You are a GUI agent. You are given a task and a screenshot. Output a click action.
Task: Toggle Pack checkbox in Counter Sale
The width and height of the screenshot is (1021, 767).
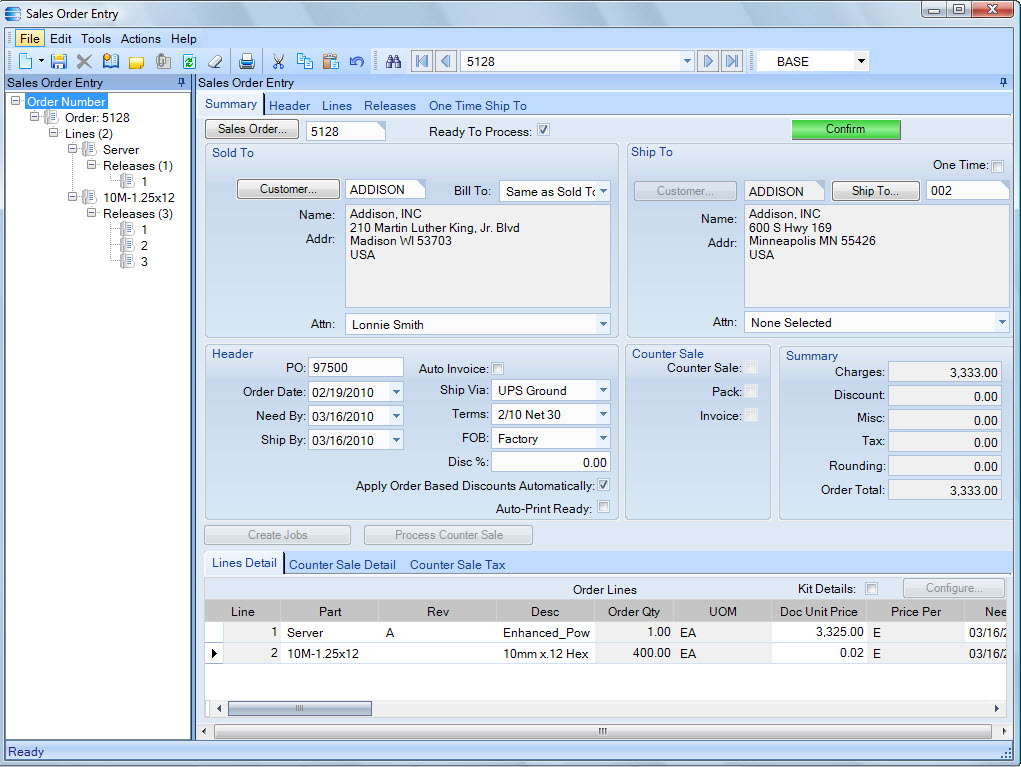[751, 391]
